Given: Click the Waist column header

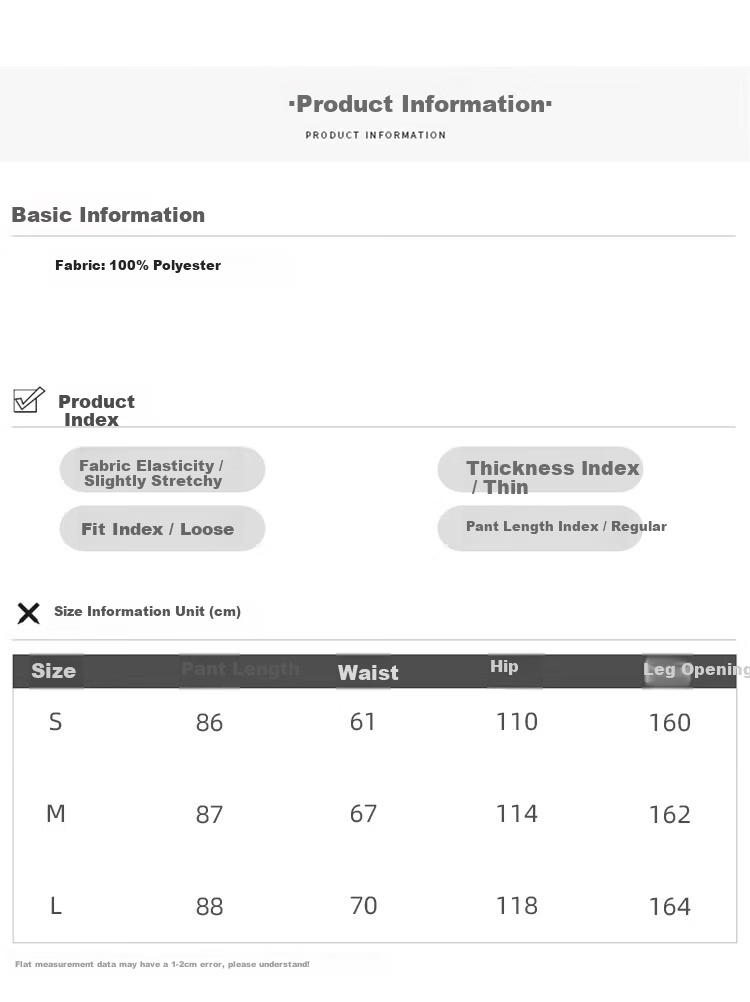Looking at the screenshot, I should [x=368, y=672].
